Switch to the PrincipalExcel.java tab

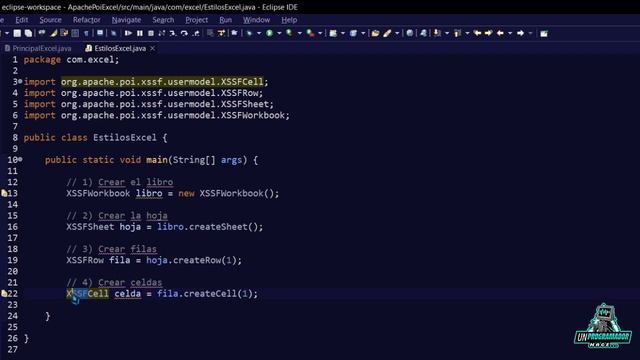coord(38,48)
